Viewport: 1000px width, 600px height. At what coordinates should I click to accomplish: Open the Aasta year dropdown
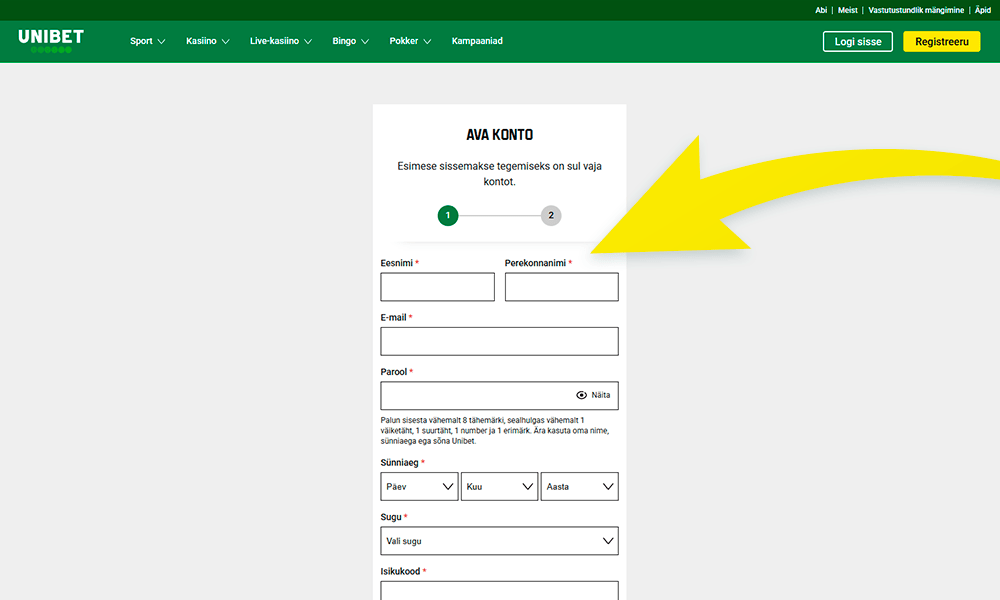(x=579, y=486)
